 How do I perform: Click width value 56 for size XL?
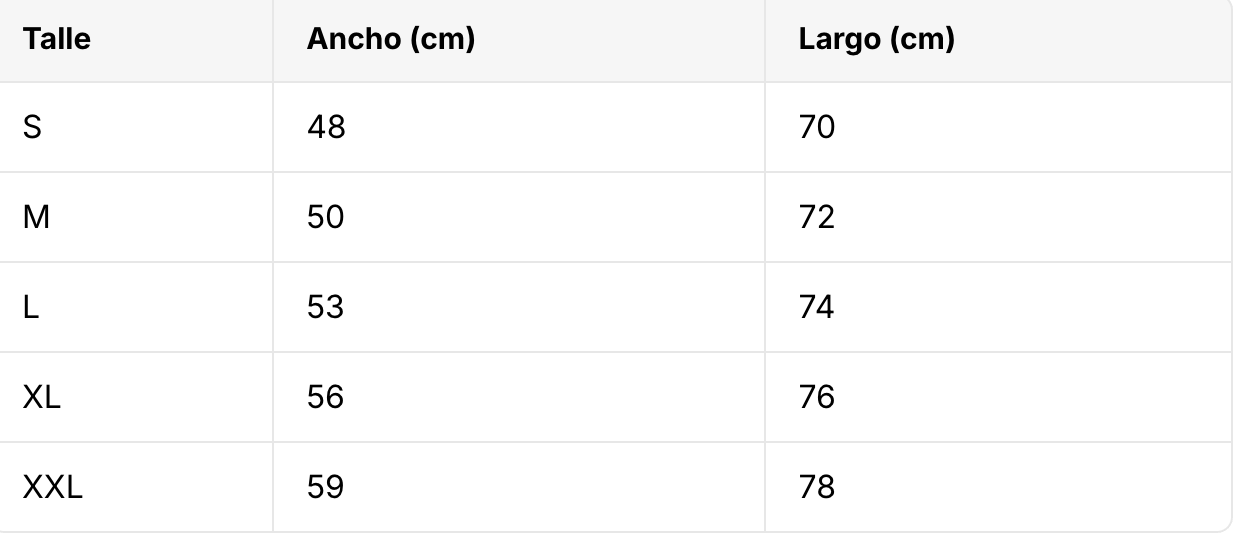pyautogui.click(x=326, y=397)
